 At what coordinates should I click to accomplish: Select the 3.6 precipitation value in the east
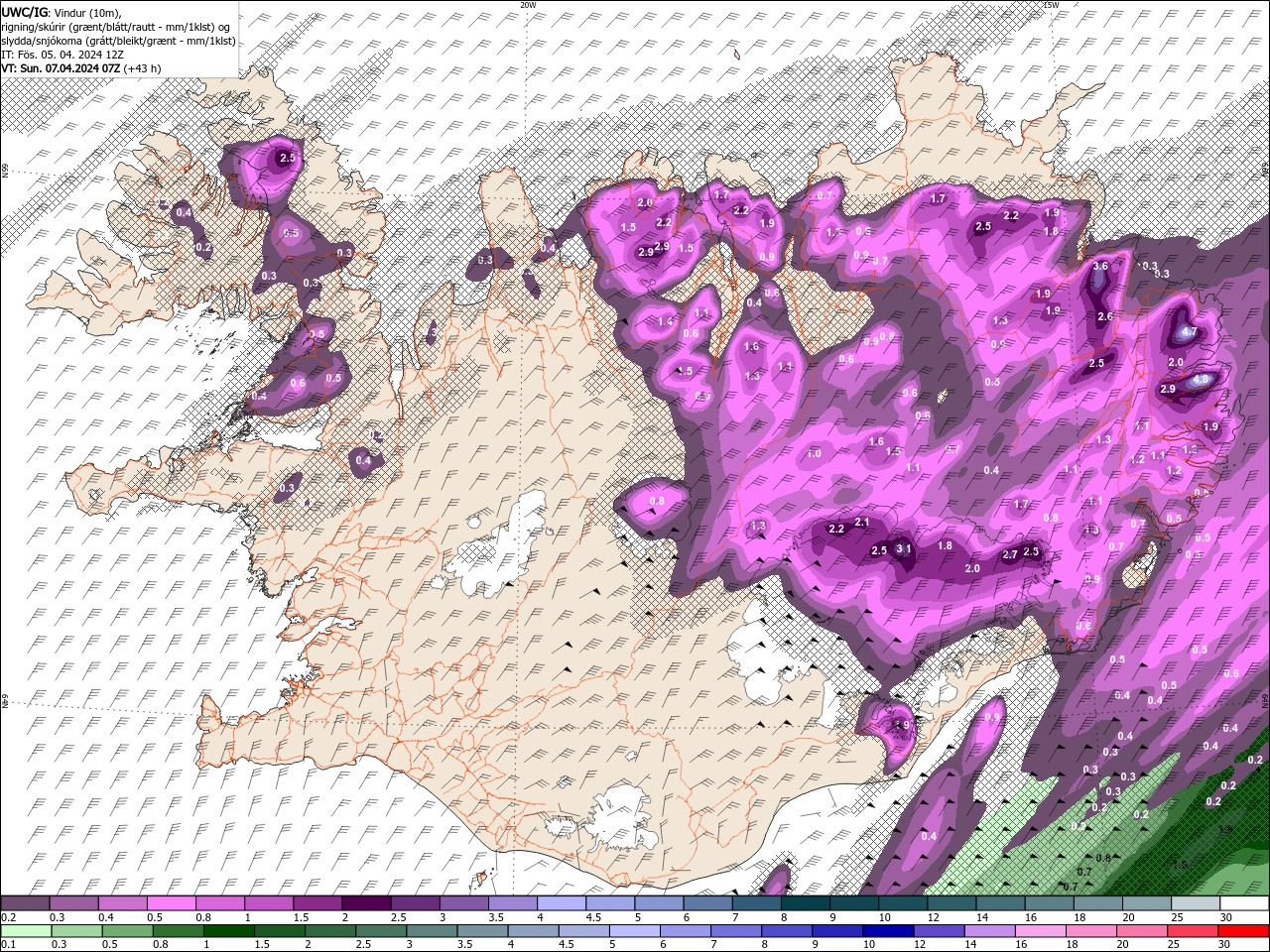1100,266
